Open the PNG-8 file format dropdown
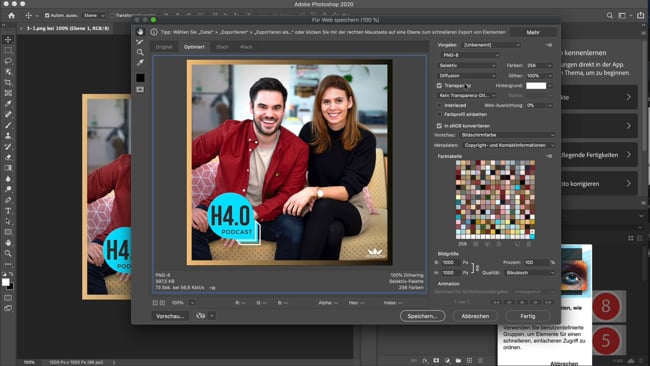 (x=470, y=55)
